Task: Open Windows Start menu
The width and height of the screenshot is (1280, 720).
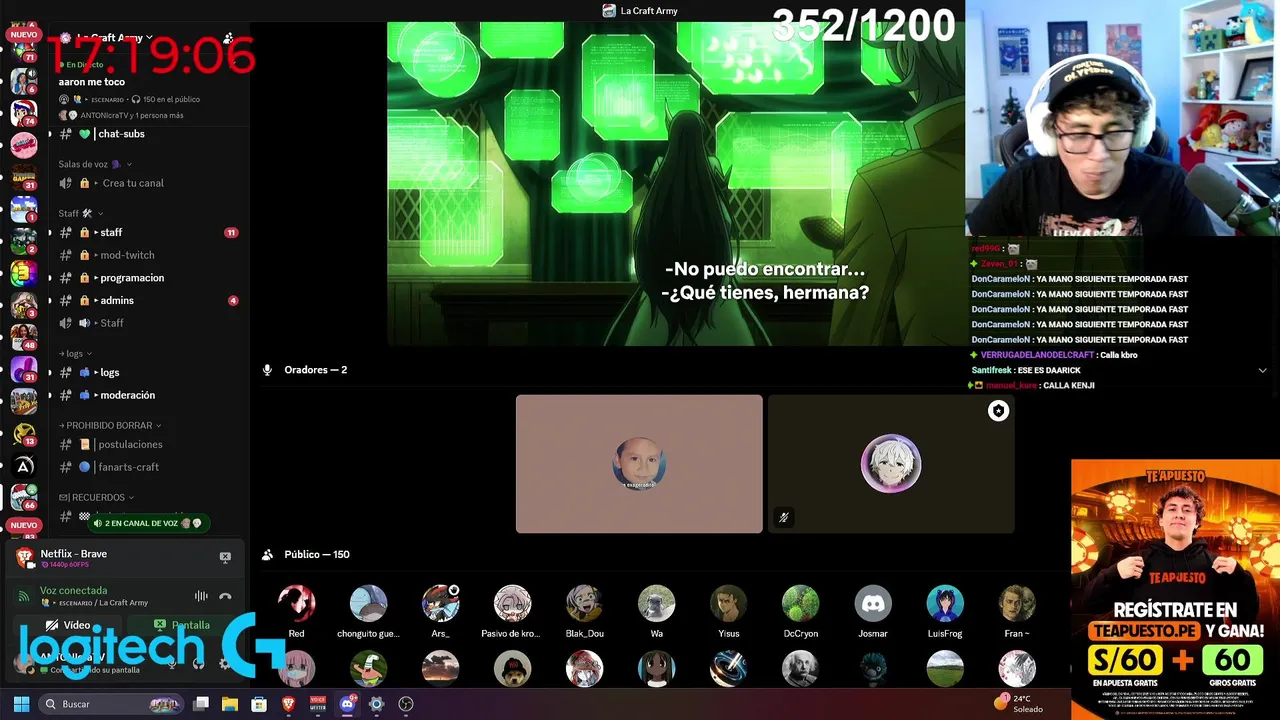Action: 21,704
